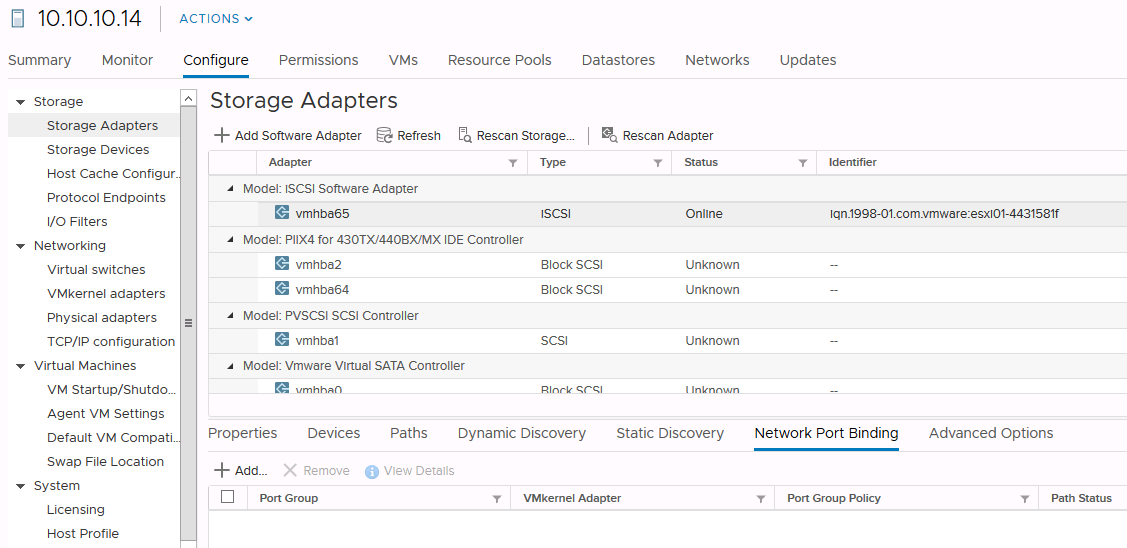Open Virtual switches settings
This screenshot has height=548, width=1127.
tap(96, 270)
